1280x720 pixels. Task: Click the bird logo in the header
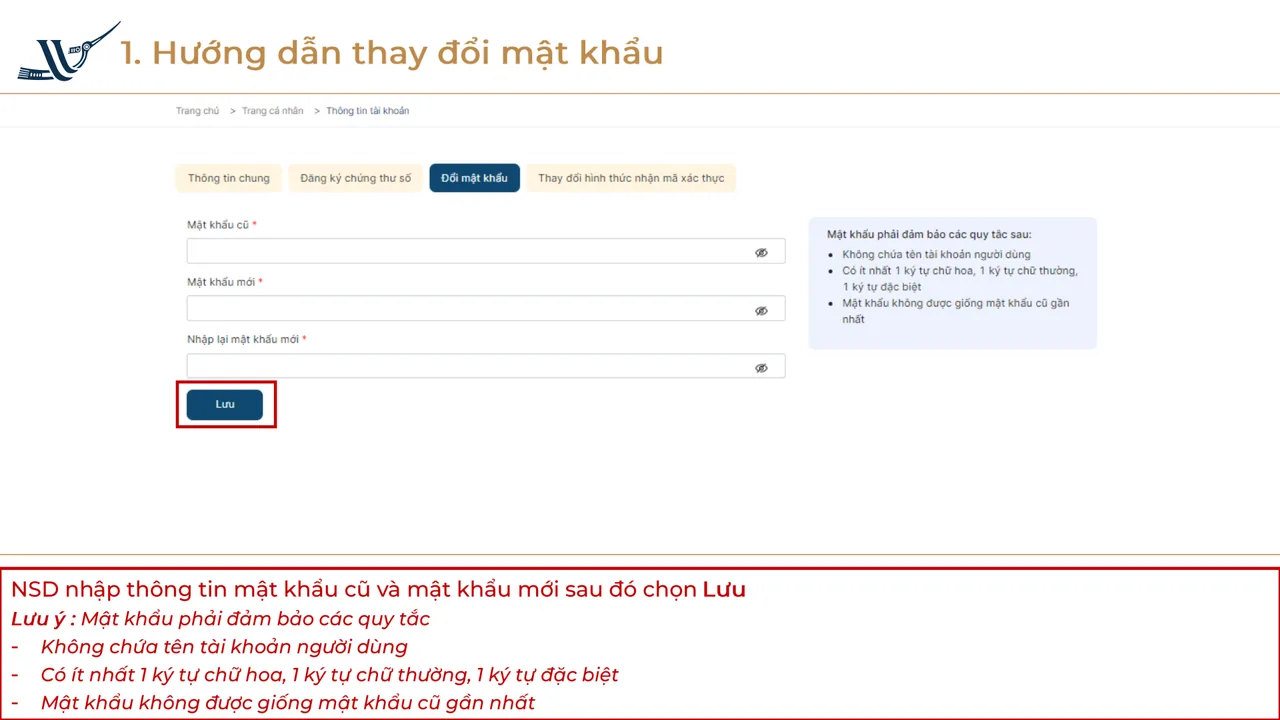[69, 52]
